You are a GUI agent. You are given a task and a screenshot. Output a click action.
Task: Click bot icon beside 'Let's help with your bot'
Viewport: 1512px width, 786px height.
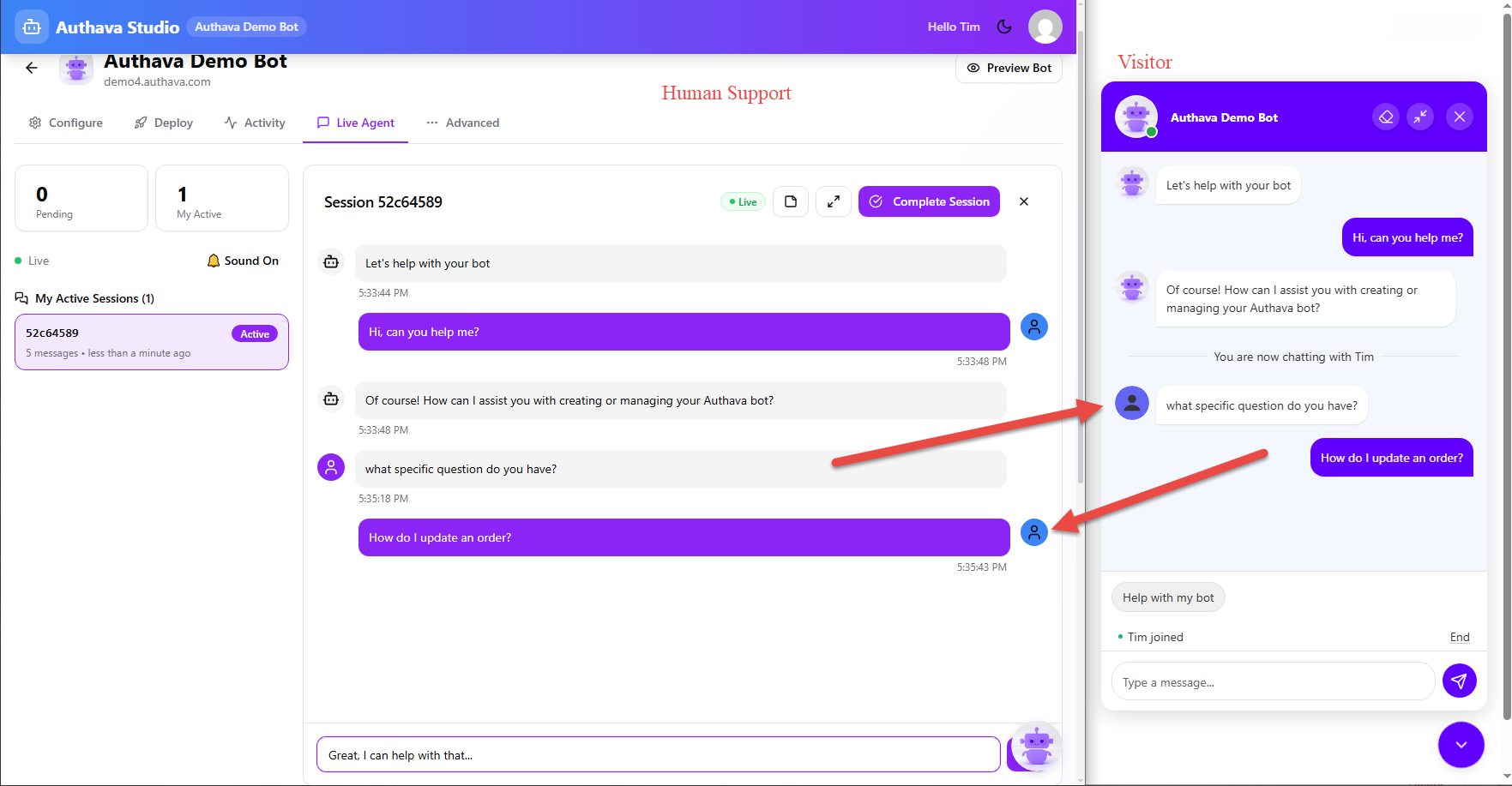point(331,261)
